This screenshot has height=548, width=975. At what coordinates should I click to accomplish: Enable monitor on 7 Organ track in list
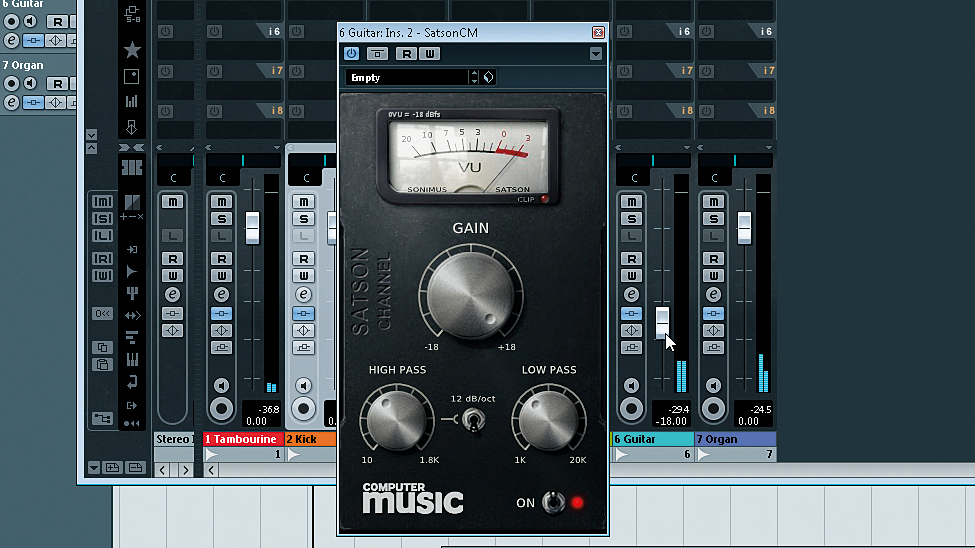tap(30, 83)
